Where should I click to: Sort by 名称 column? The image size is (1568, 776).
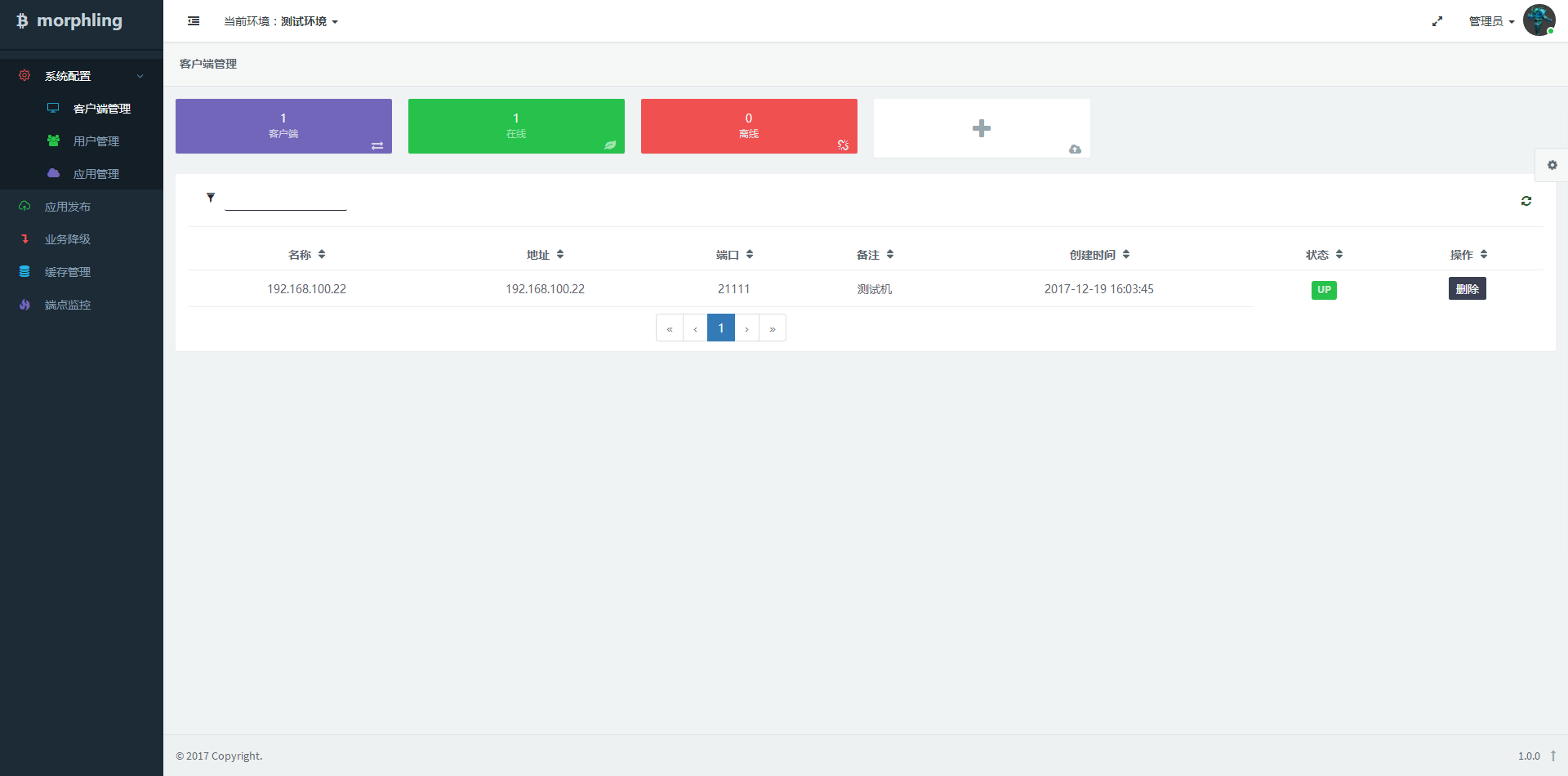click(307, 255)
